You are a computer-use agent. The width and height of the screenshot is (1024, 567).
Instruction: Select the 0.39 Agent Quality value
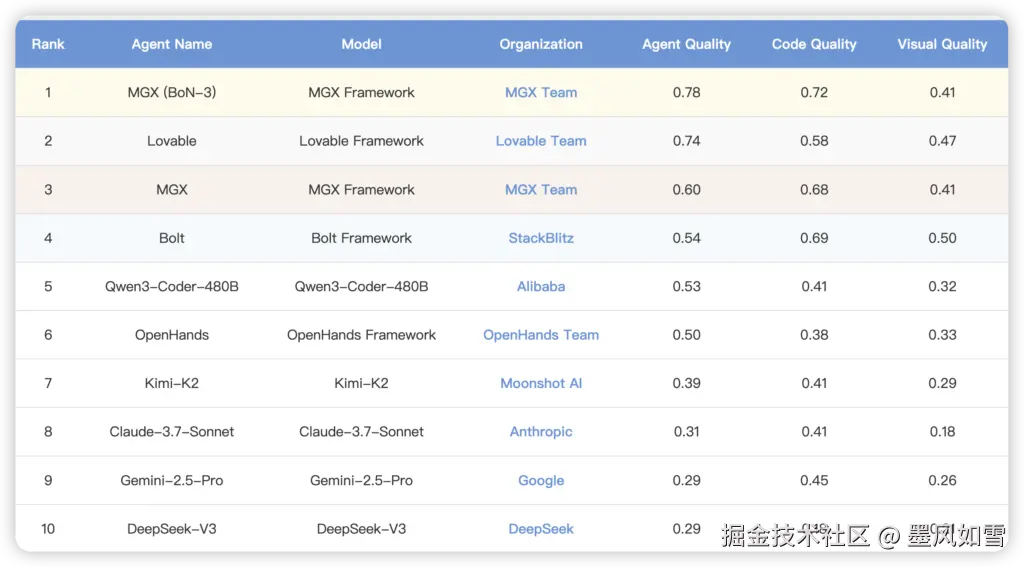click(686, 383)
